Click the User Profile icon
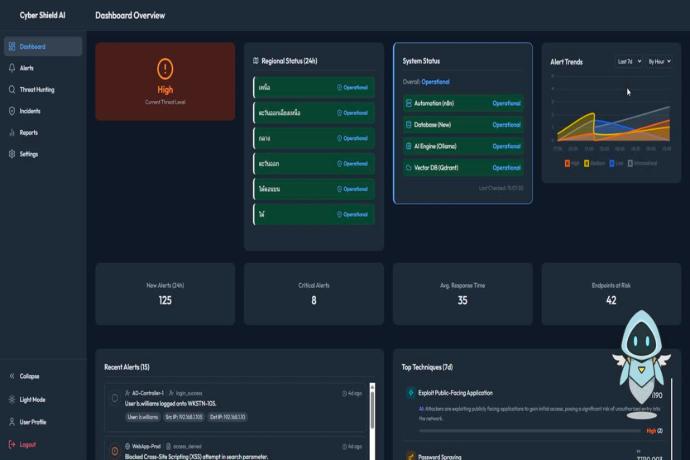The image size is (690, 460). (x=12, y=421)
